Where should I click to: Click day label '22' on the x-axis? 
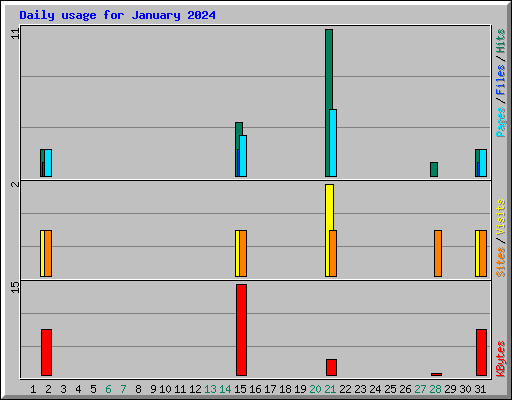(345, 389)
